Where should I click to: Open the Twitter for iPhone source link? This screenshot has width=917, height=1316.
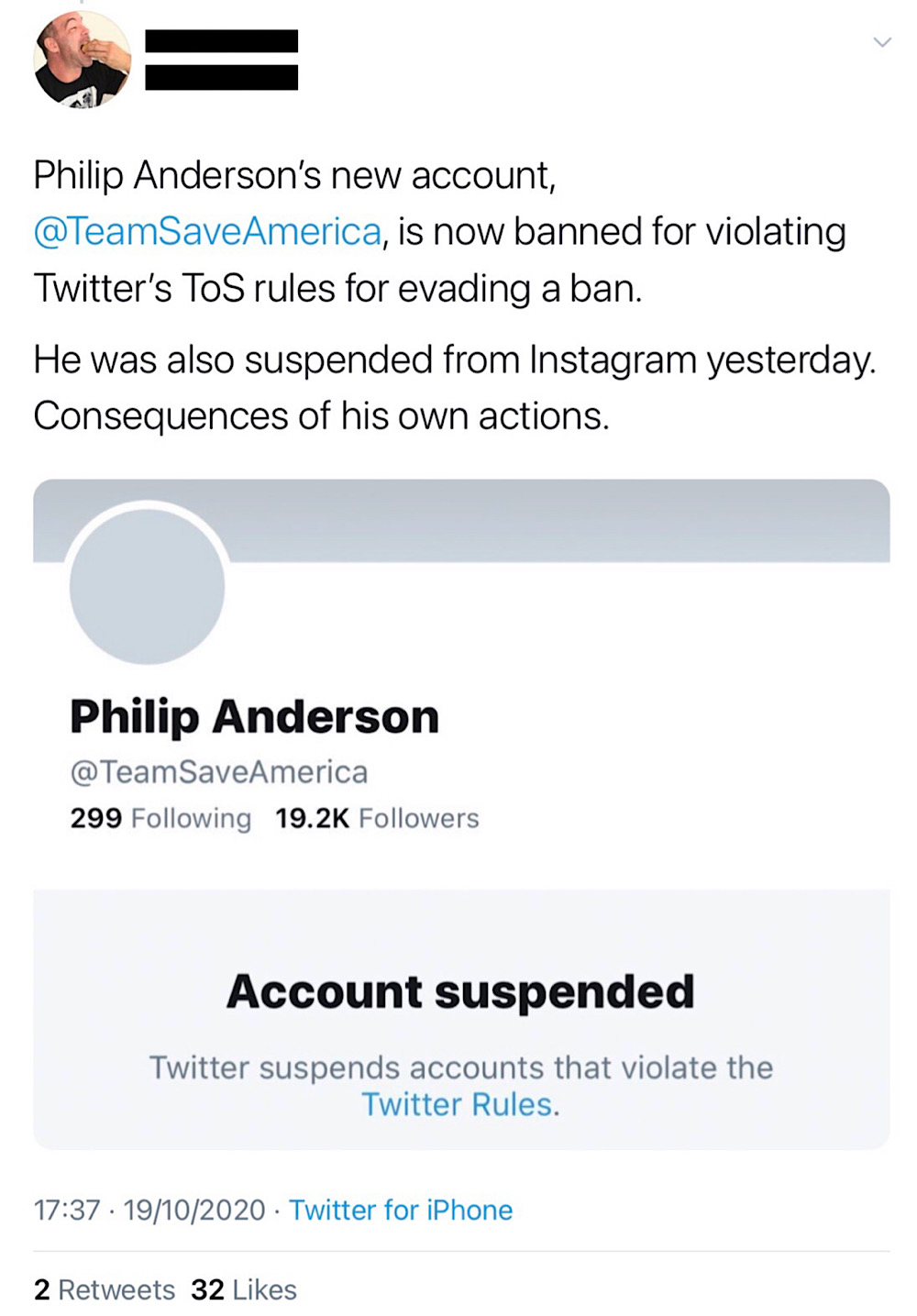(401, 1211)
